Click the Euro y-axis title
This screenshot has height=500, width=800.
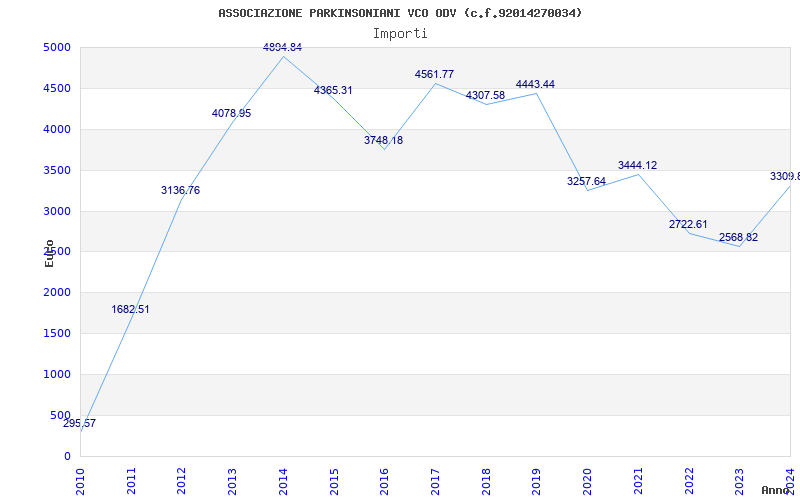tap(49, 254)
